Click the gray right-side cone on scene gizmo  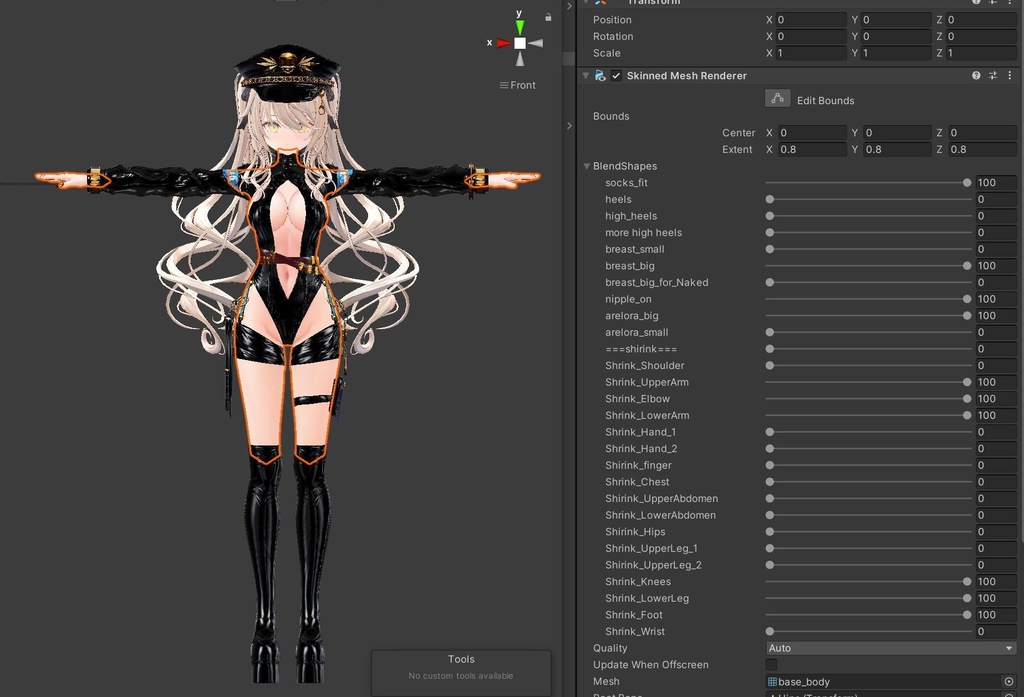(536, 43)
